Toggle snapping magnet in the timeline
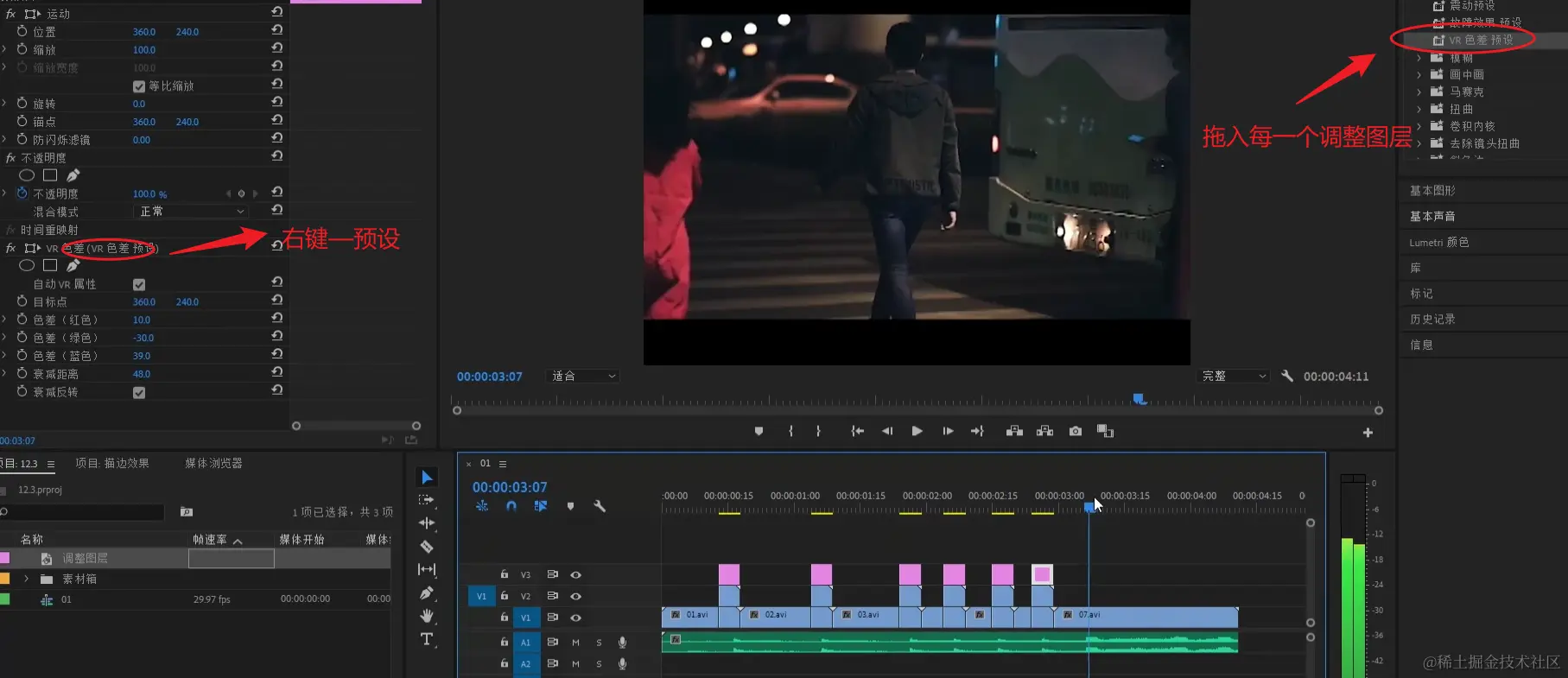This screenshot has width=1568, height=678. coord(511,506)
